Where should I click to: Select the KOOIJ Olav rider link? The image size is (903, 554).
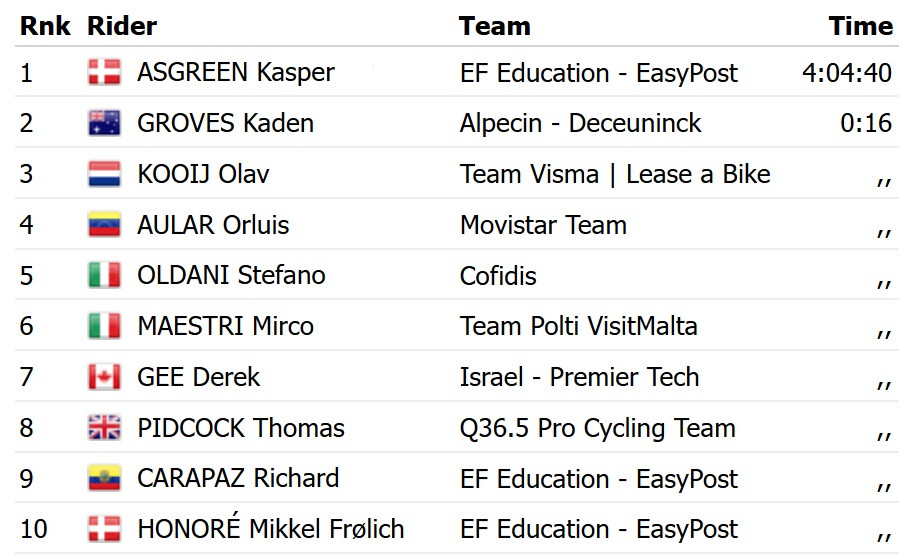click(203, 174)
